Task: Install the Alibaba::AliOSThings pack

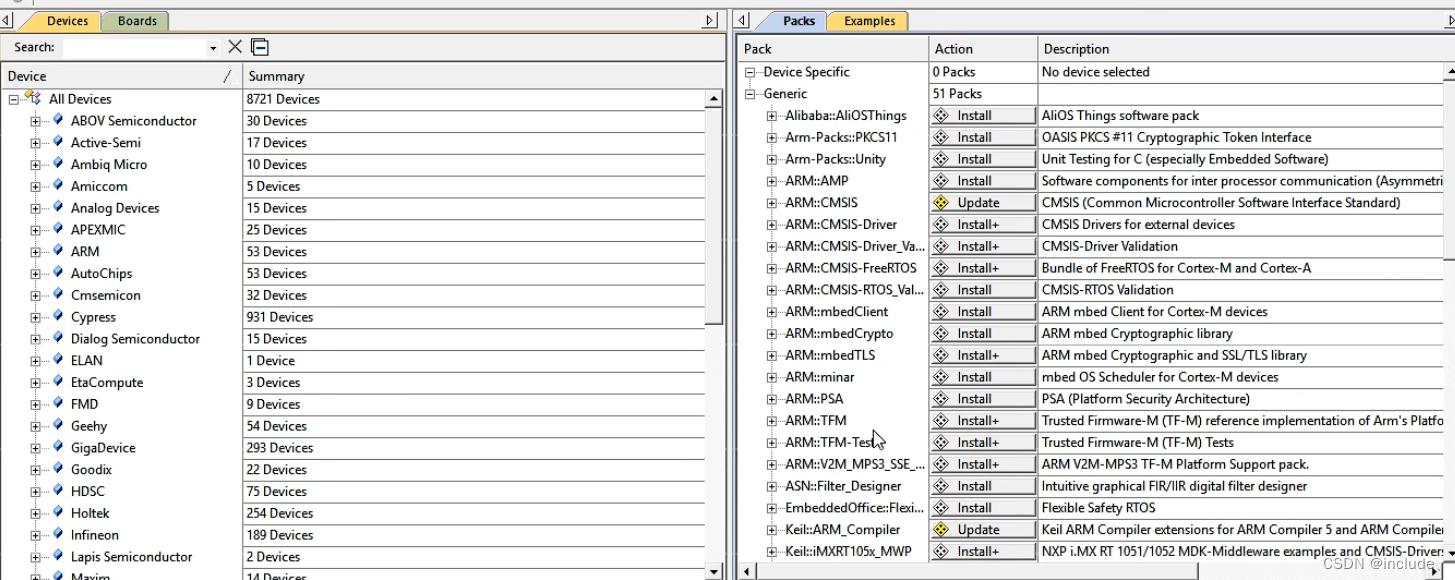Action: tap(983, 116)
